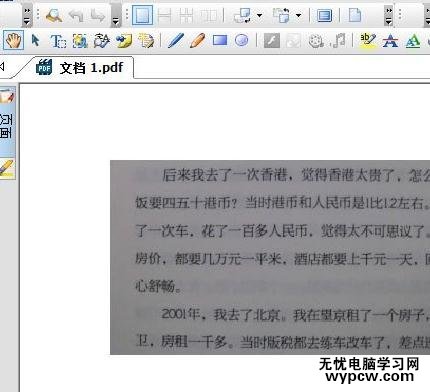430x392 pixels.
Task: Select the green Underline text tool
Action: pyautogui.click(x=413, y=41)
